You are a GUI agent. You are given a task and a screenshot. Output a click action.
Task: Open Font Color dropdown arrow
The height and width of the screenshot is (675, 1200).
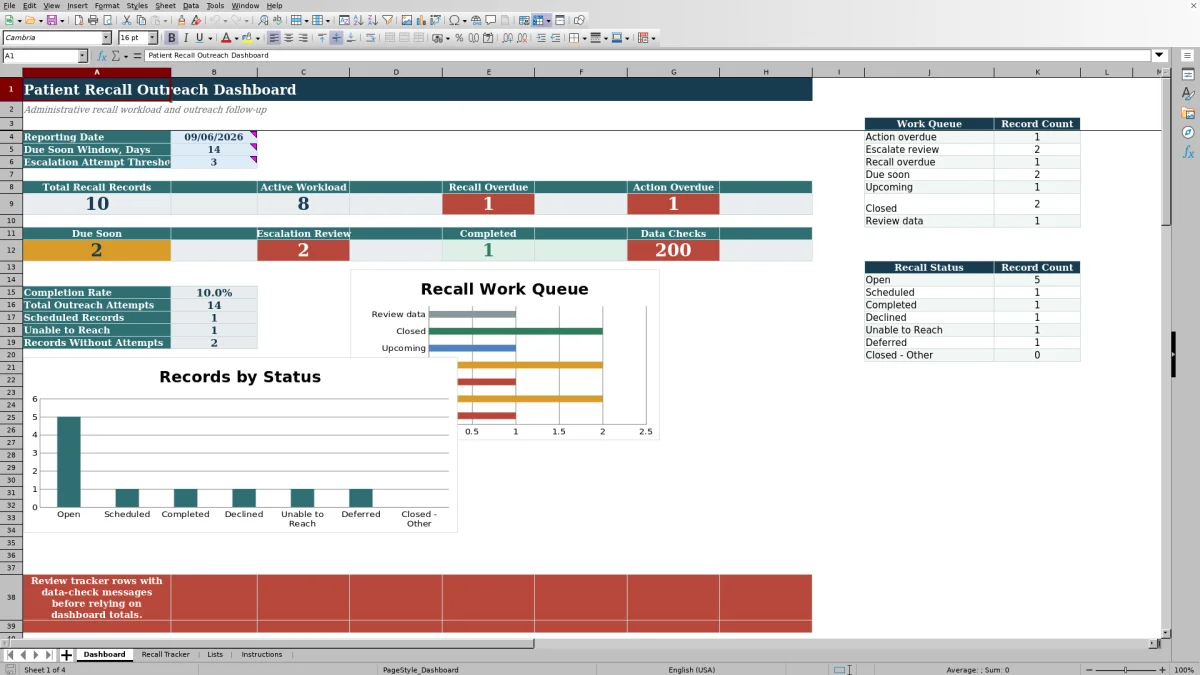236,39
